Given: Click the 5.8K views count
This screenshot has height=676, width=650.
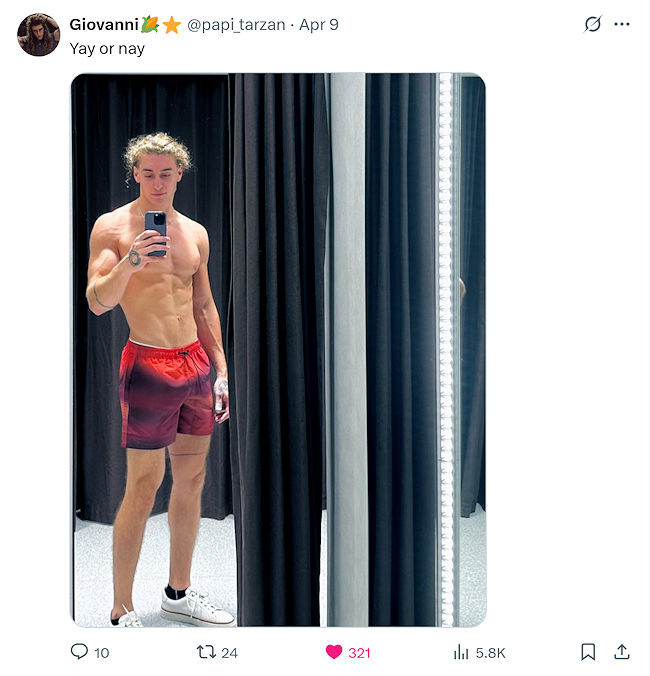Looking at the screenshot, I should 491,653.
